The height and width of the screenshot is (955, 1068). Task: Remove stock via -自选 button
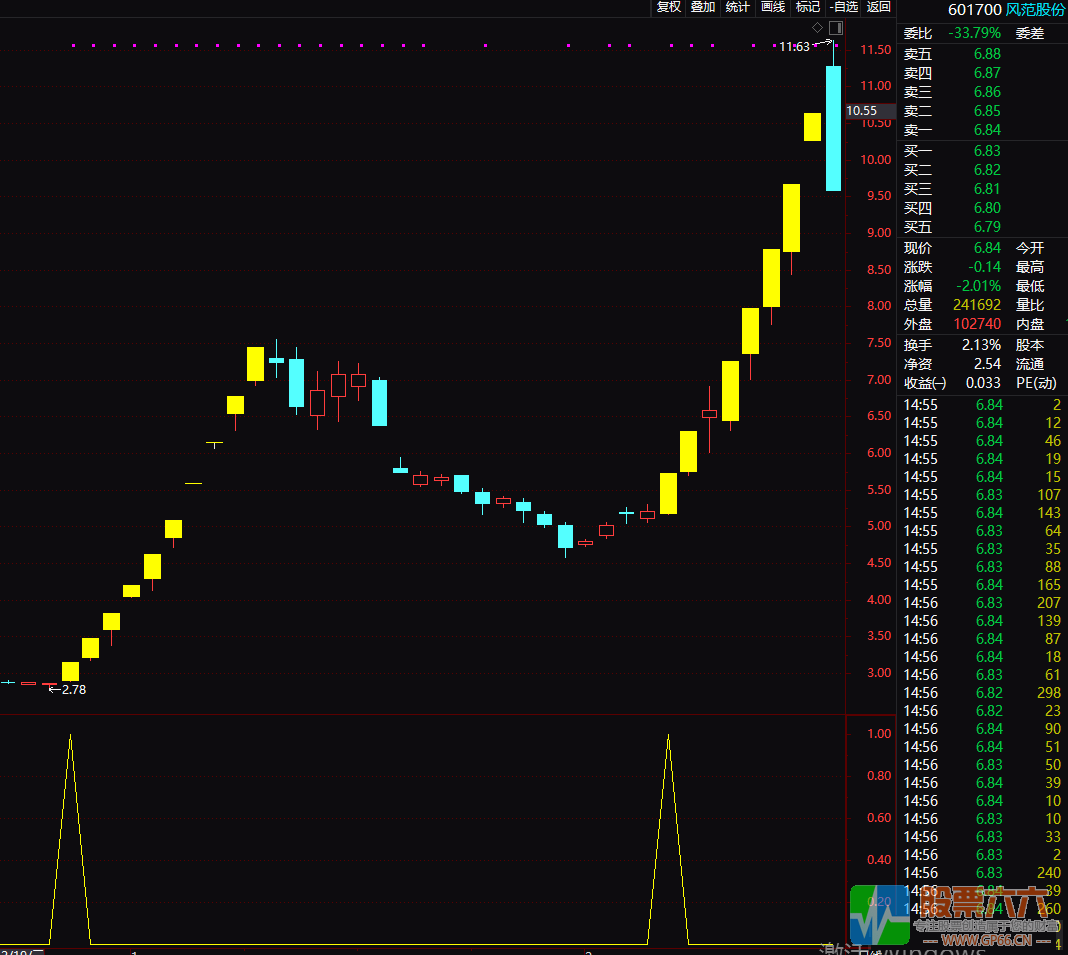(x=843, y=7)
